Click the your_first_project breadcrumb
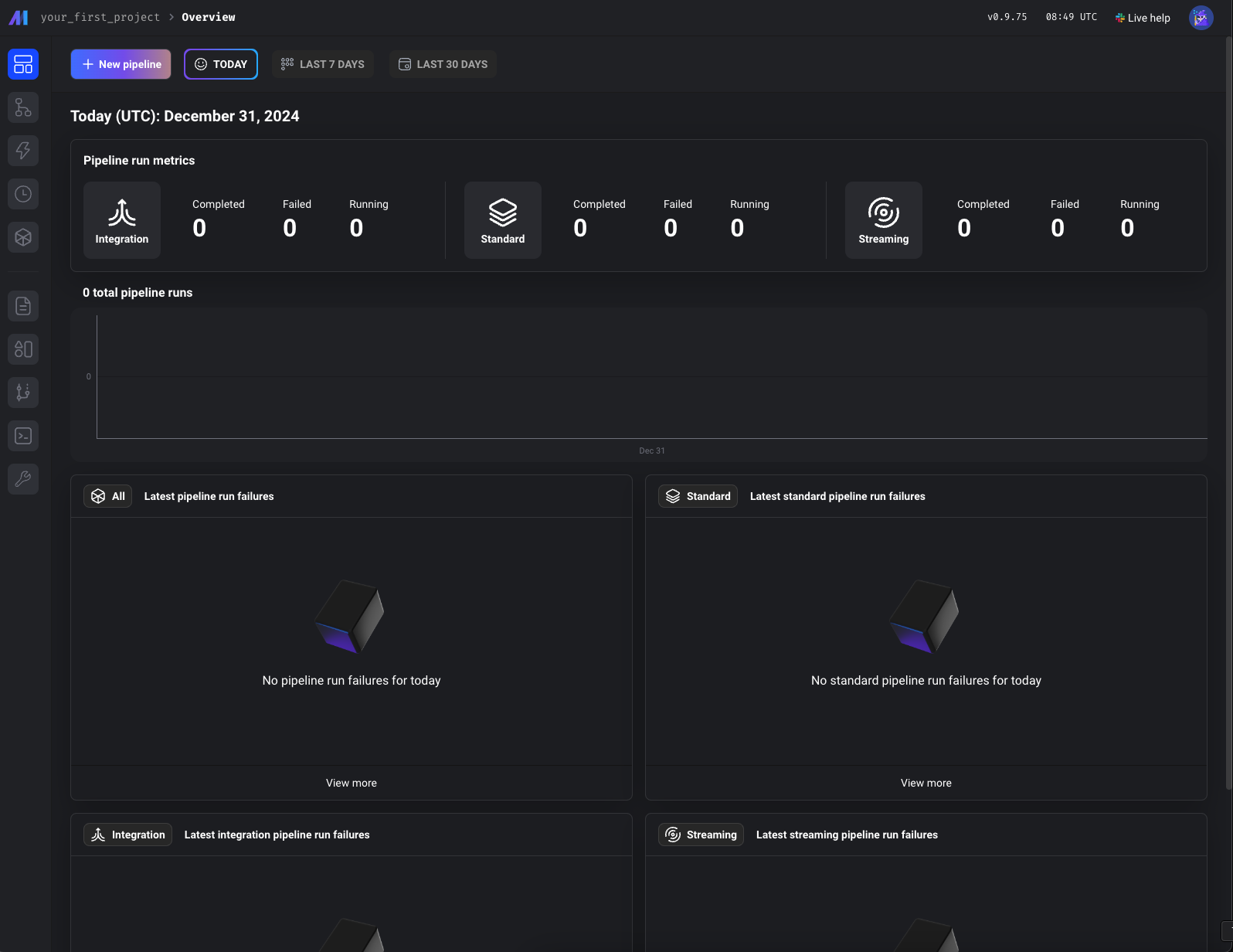 click(100, 17)
